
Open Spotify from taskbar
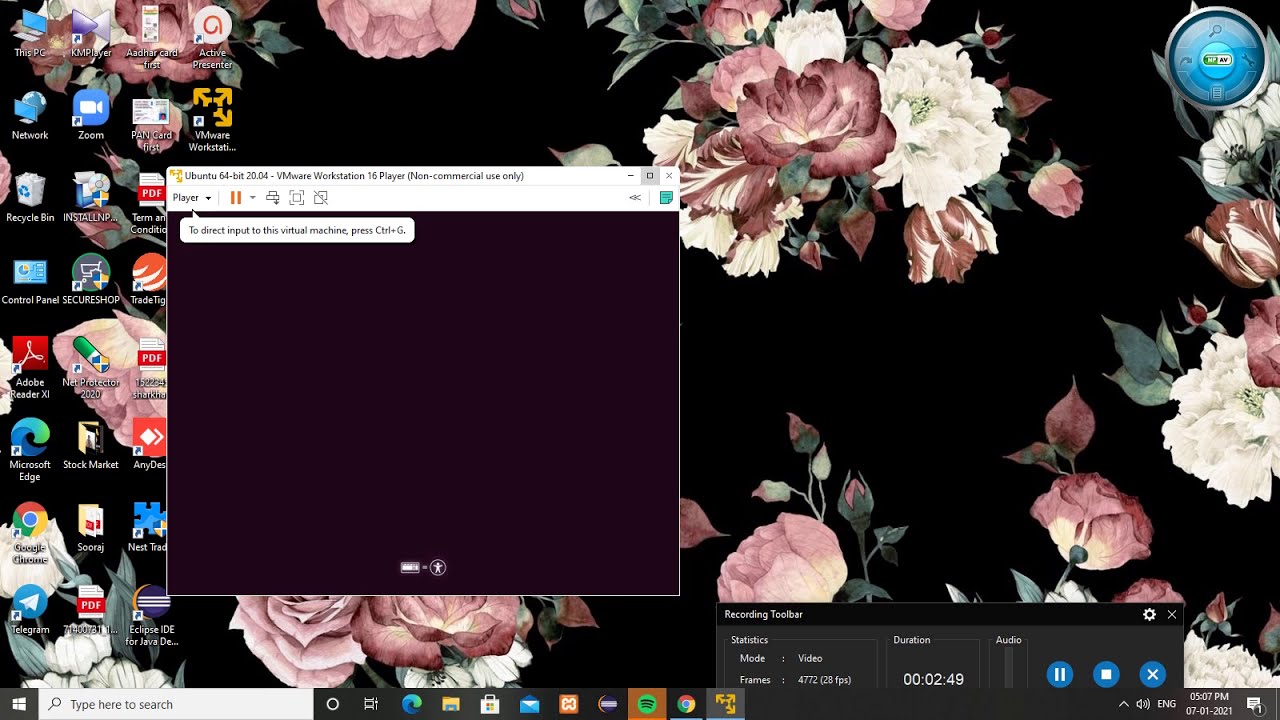[x=647, y=704]
